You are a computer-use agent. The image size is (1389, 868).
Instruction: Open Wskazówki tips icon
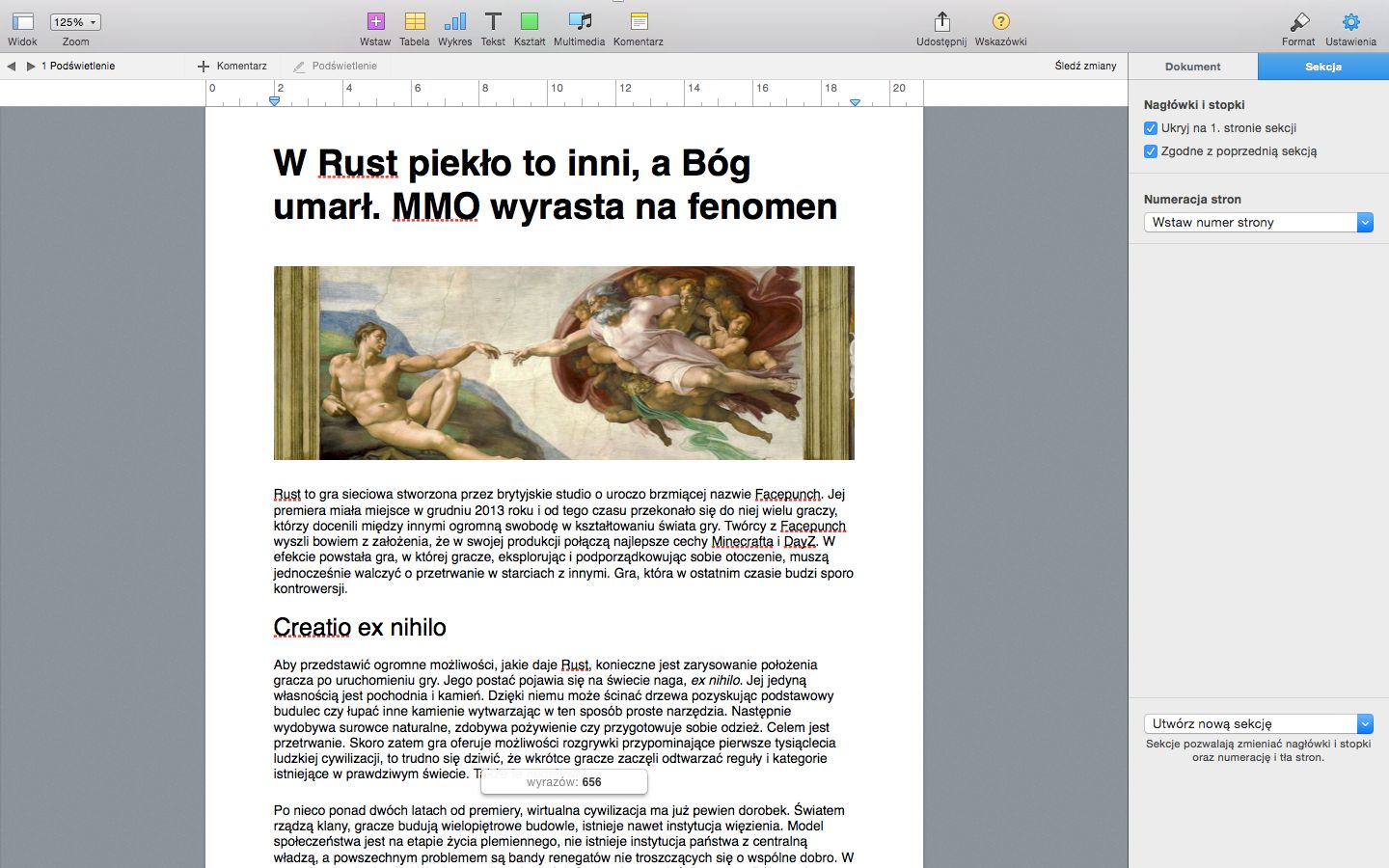click(x=1001, y=21)
